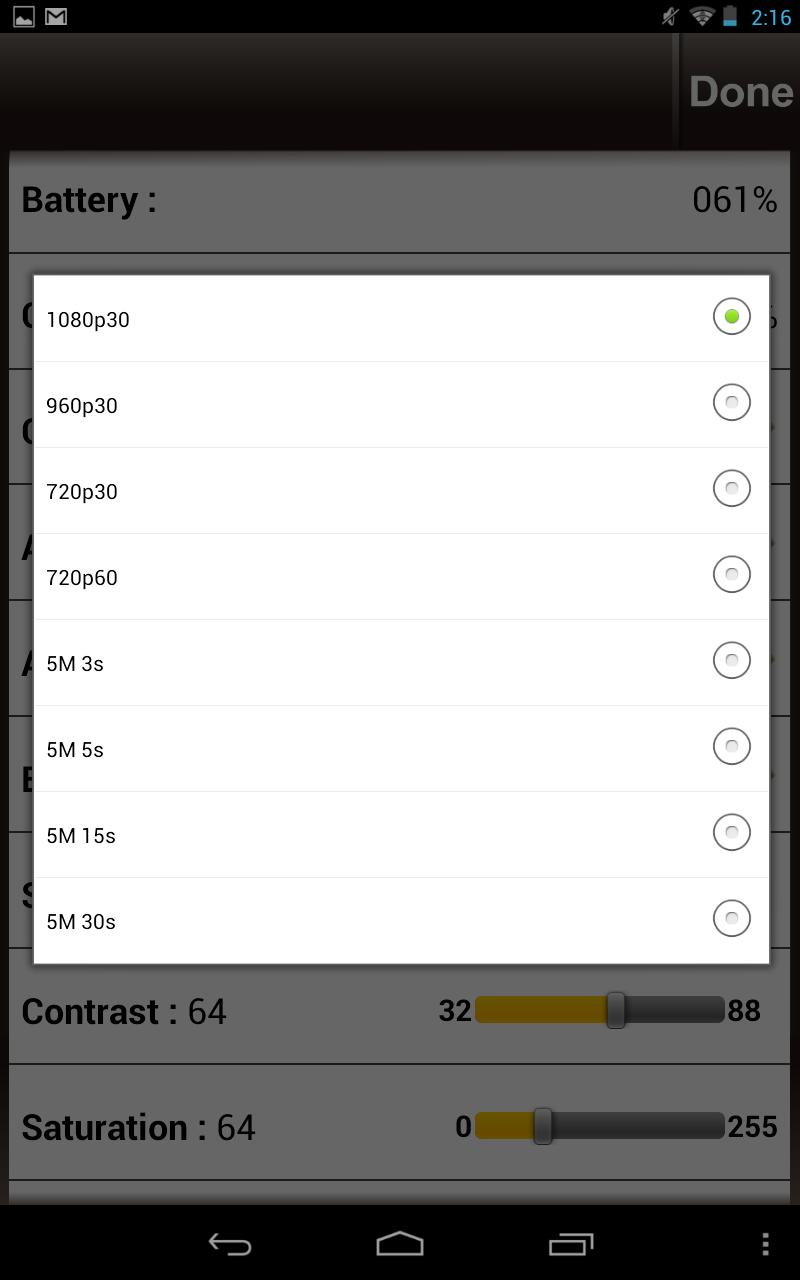Select the 5M 5s radio button

pos(731,747)
